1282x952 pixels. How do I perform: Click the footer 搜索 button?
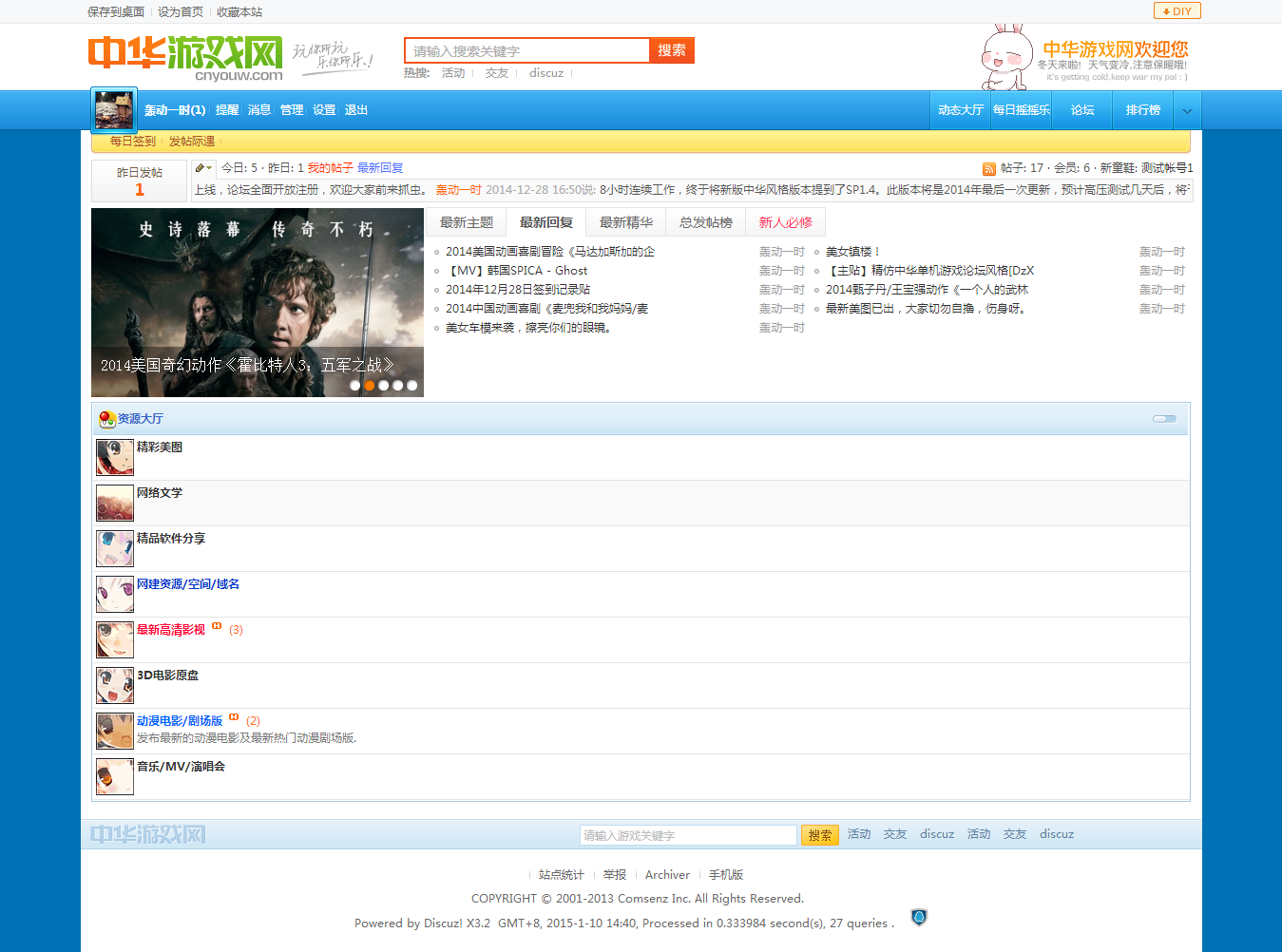820,835
